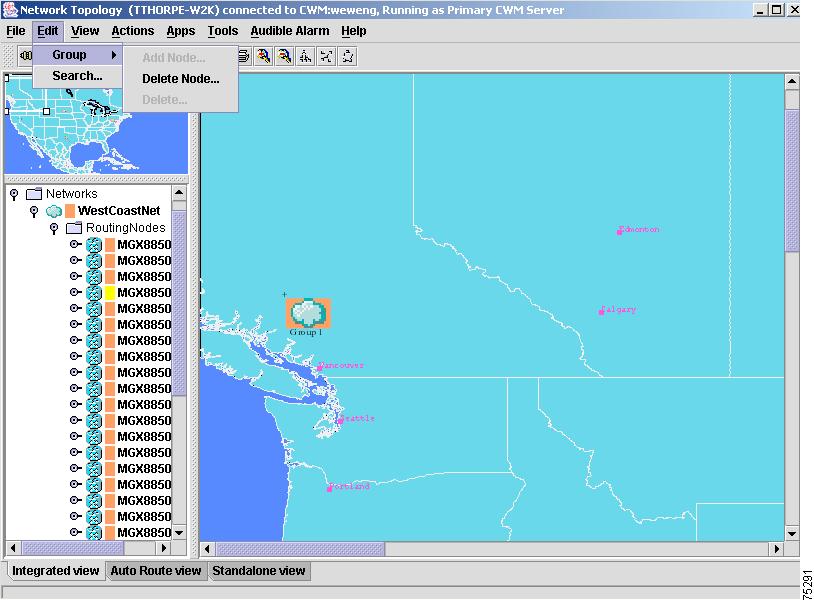The width and height of the screenshot is (814, 600).
Task: Click the map vertical scroll up arrow
Action: 792,81
